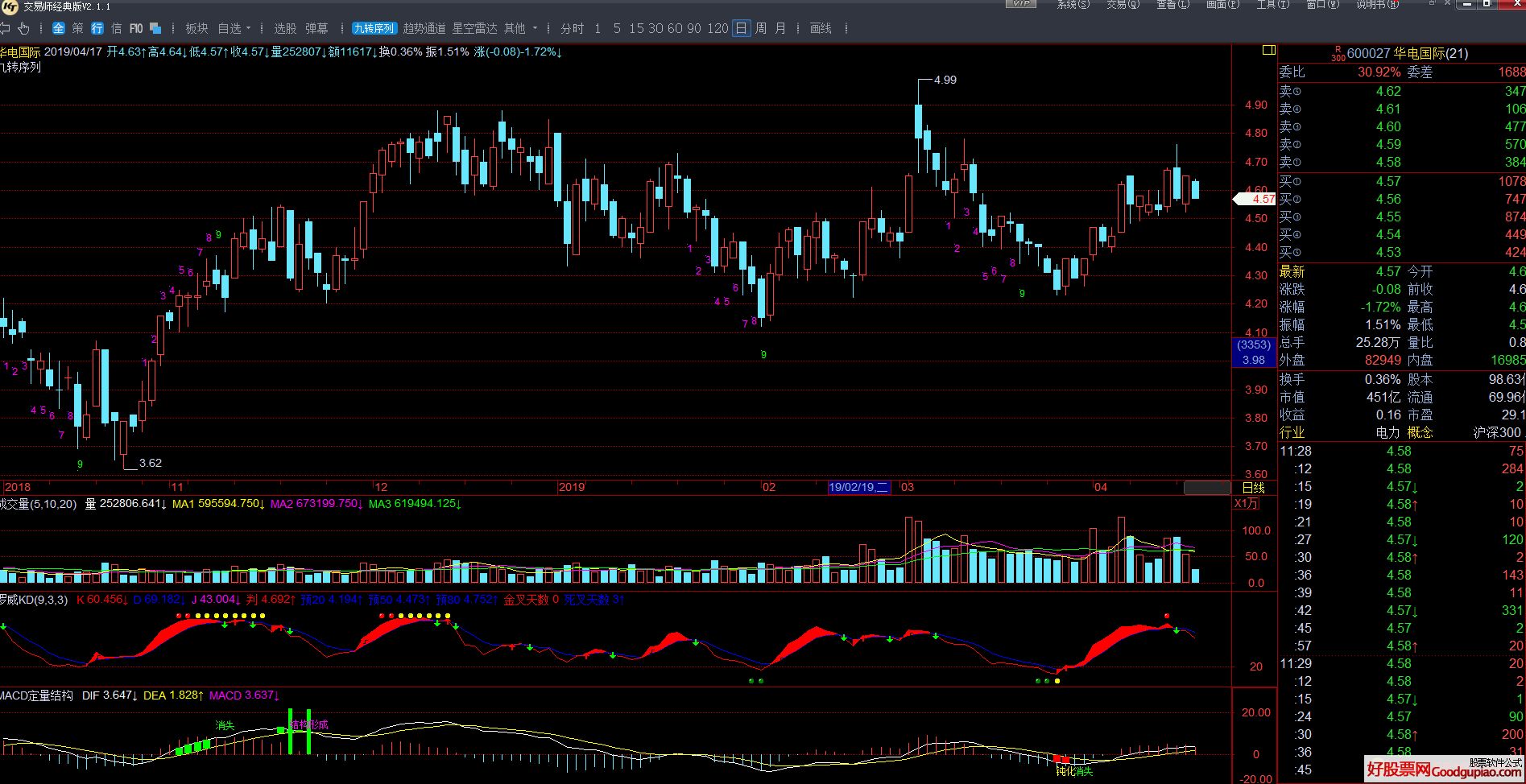Click the yellow panel layout icon
This screenshot has height=784, width=1526.
(1269, 51)
